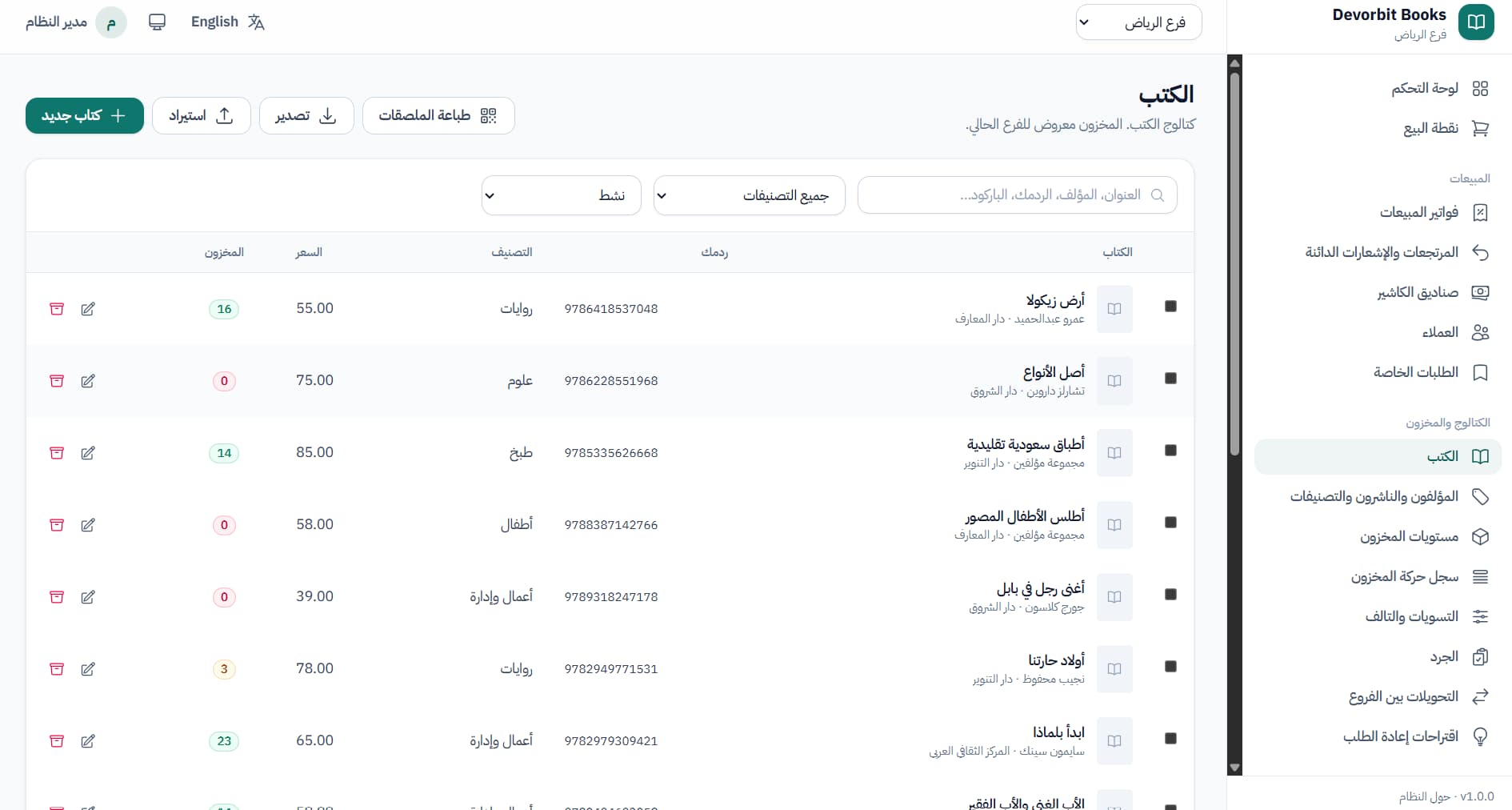Toggle the checkbox for أولاد حارتنا
The image size is (1512, 810).
(1170, 666)
